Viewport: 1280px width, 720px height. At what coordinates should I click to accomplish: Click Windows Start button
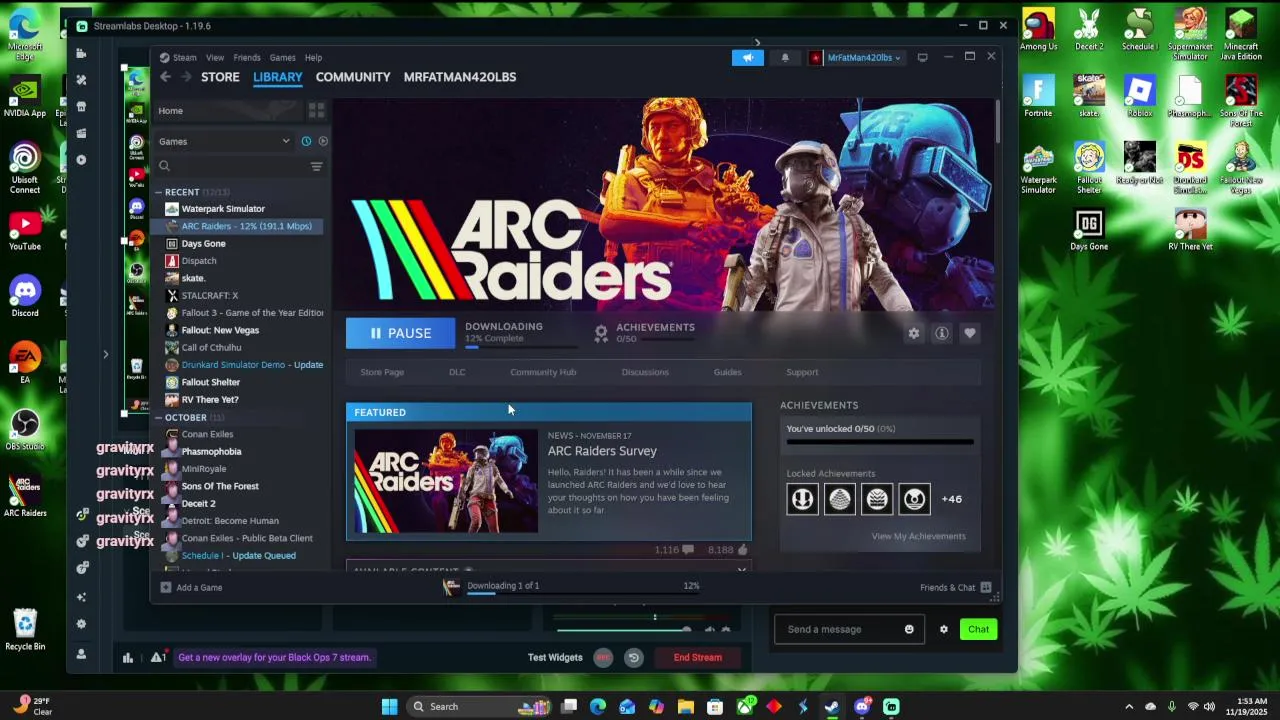click(x=389, y=707)
